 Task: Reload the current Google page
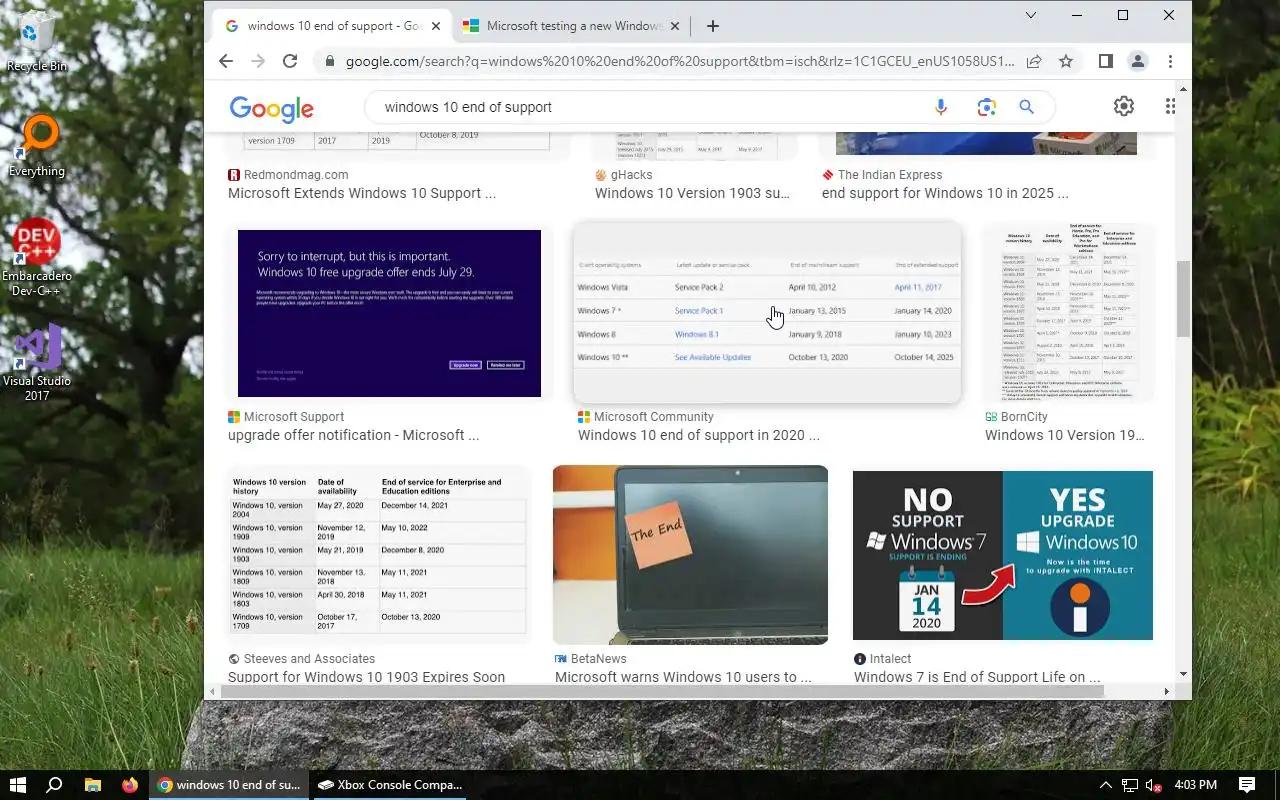click(290, 61)
